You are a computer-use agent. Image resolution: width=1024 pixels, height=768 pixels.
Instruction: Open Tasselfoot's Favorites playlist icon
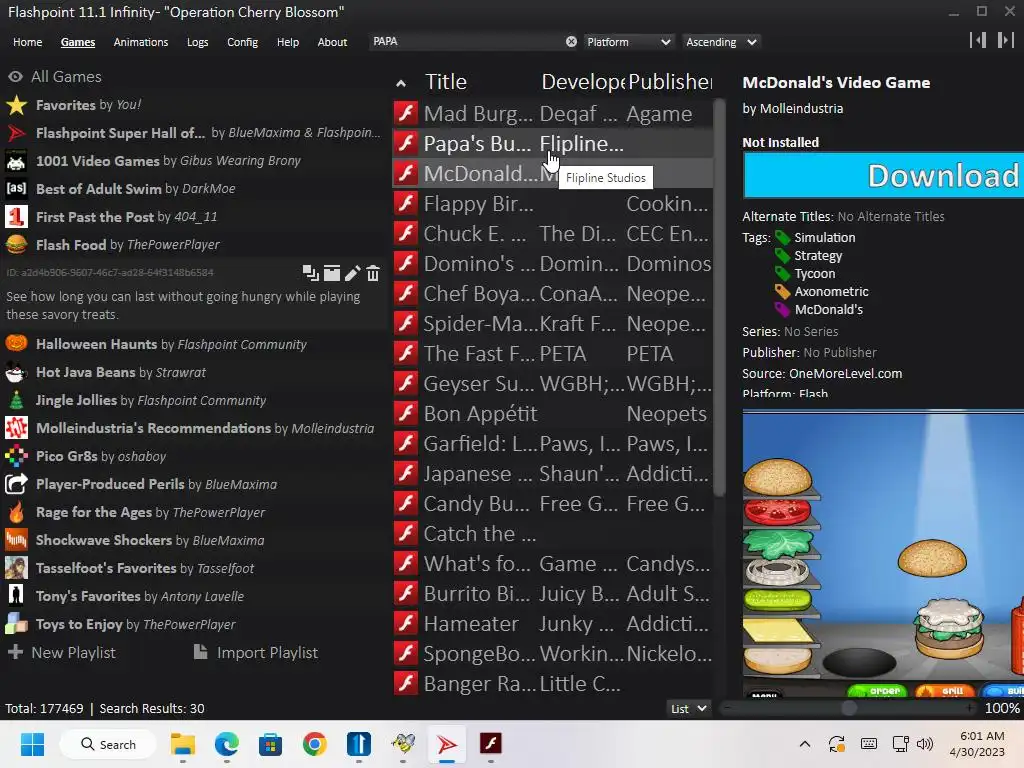pyautogui.click(x=16, y=568)
